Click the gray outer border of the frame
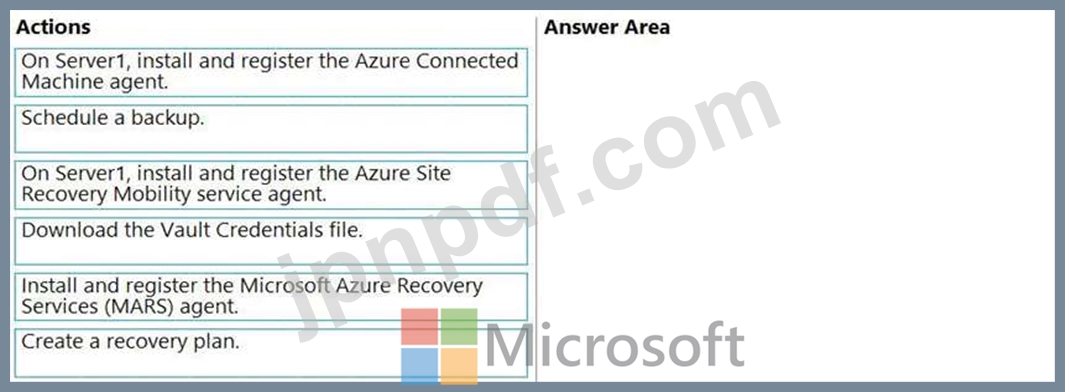 pos(532,5)
